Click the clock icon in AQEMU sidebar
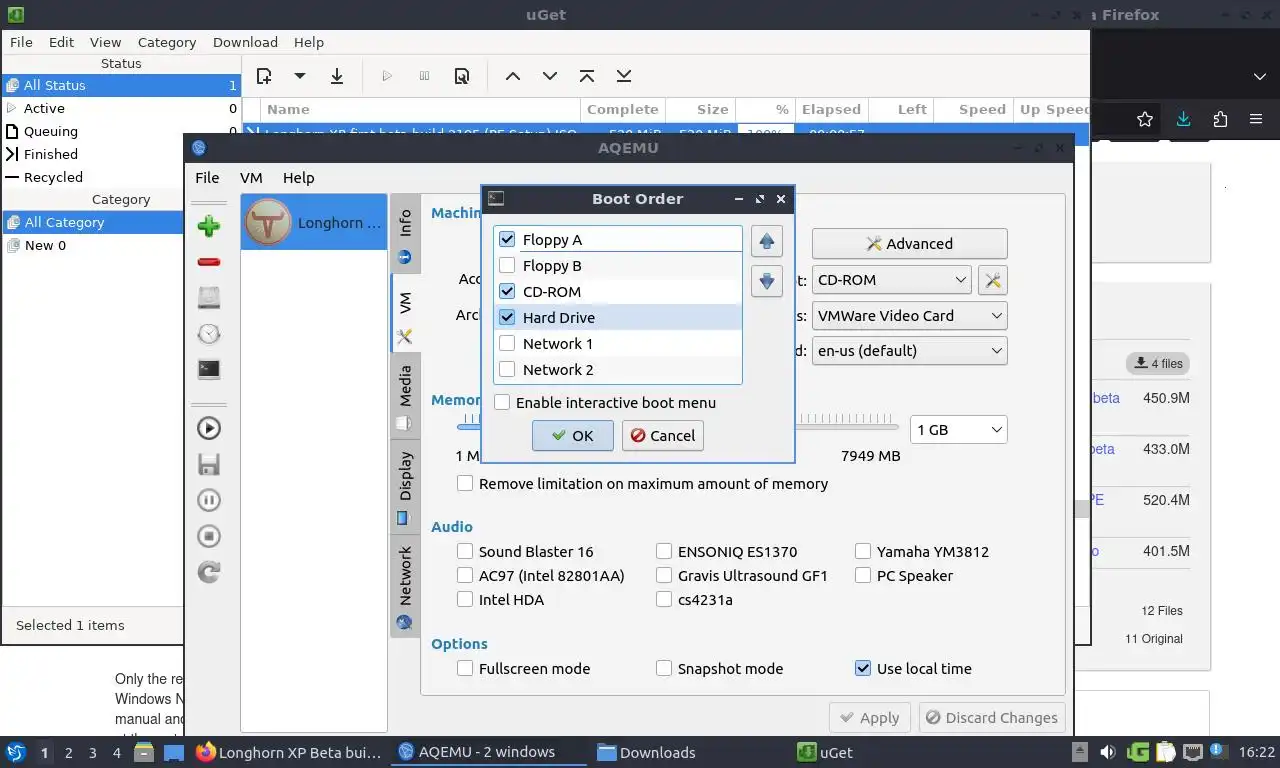 click(x=209, y=333)
